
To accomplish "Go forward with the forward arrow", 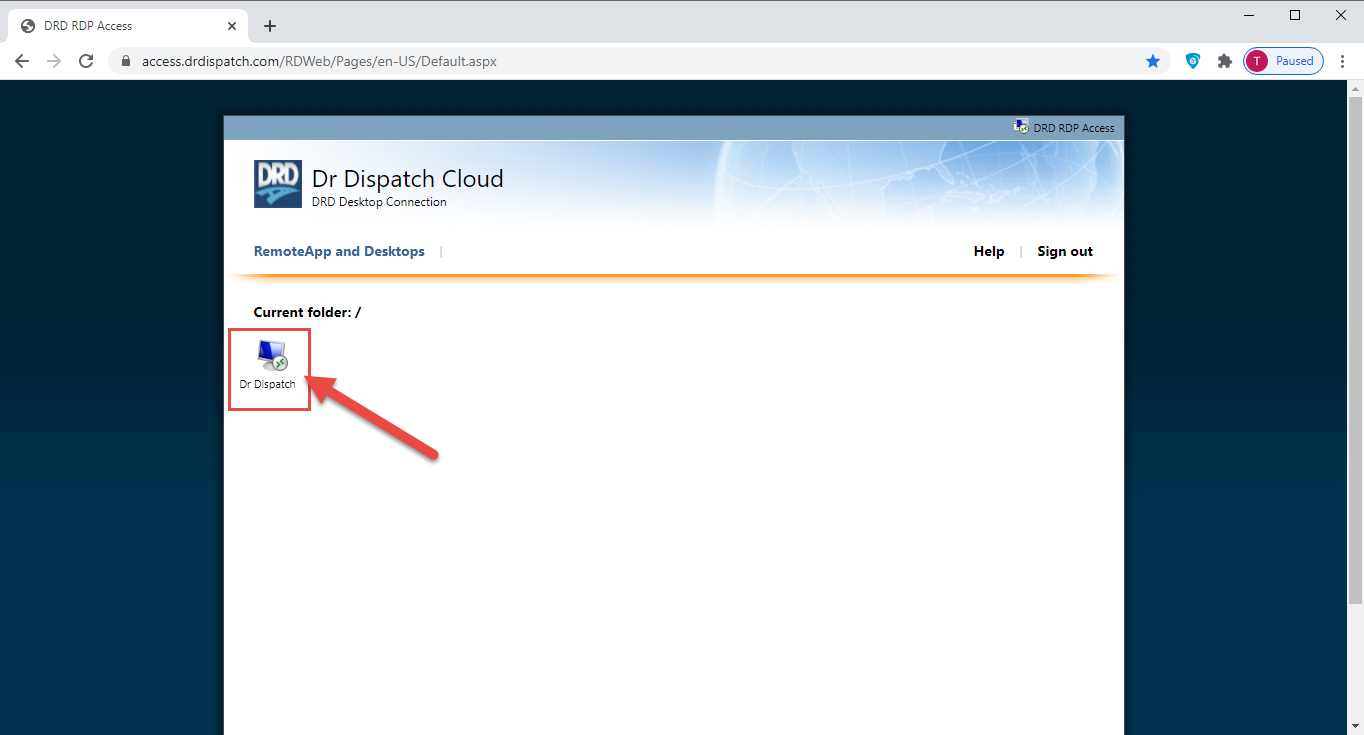I will 54,61.
